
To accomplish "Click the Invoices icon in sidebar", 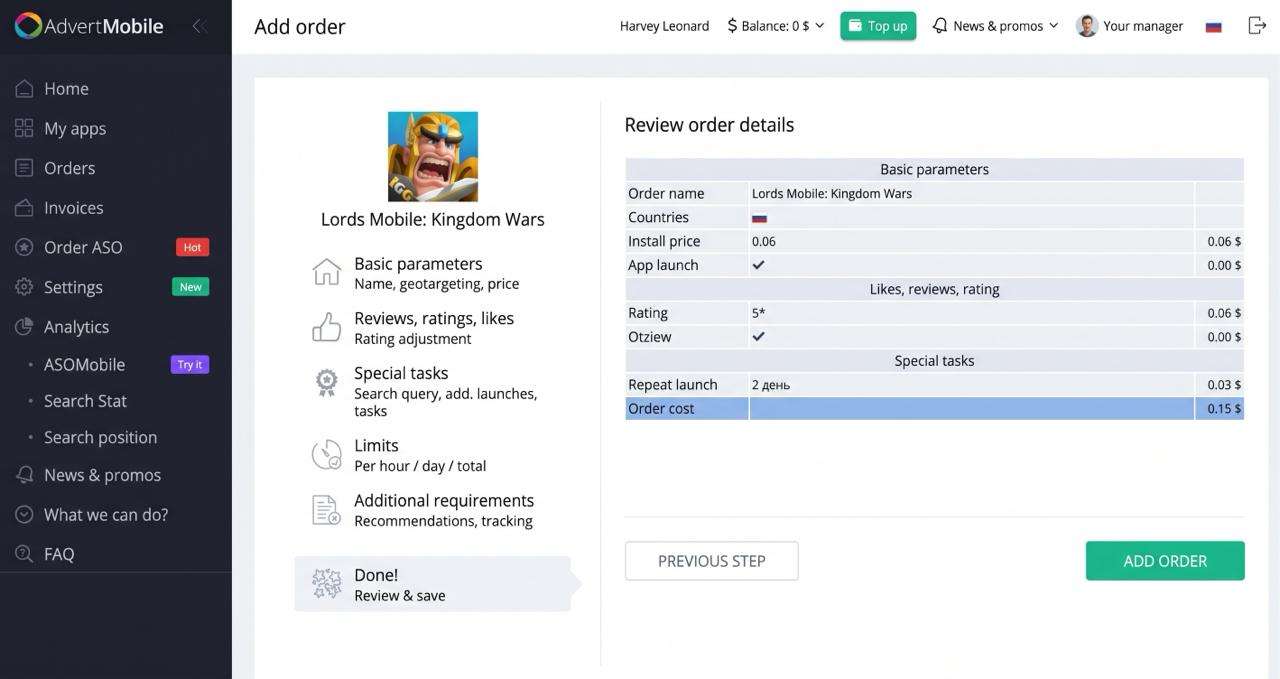I will click(24, 208).
